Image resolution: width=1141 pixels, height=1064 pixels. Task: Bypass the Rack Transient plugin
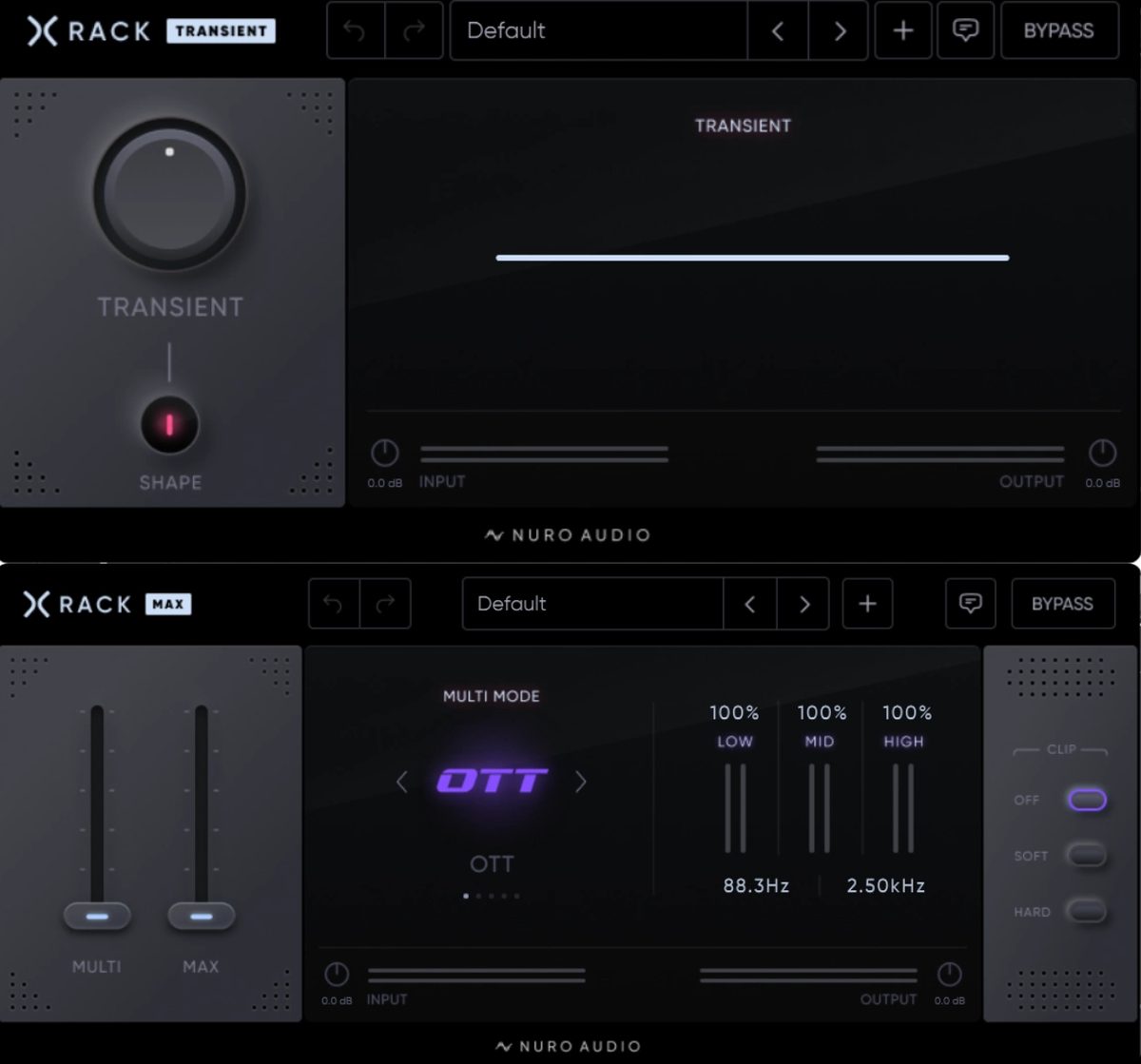(1058, 30)
